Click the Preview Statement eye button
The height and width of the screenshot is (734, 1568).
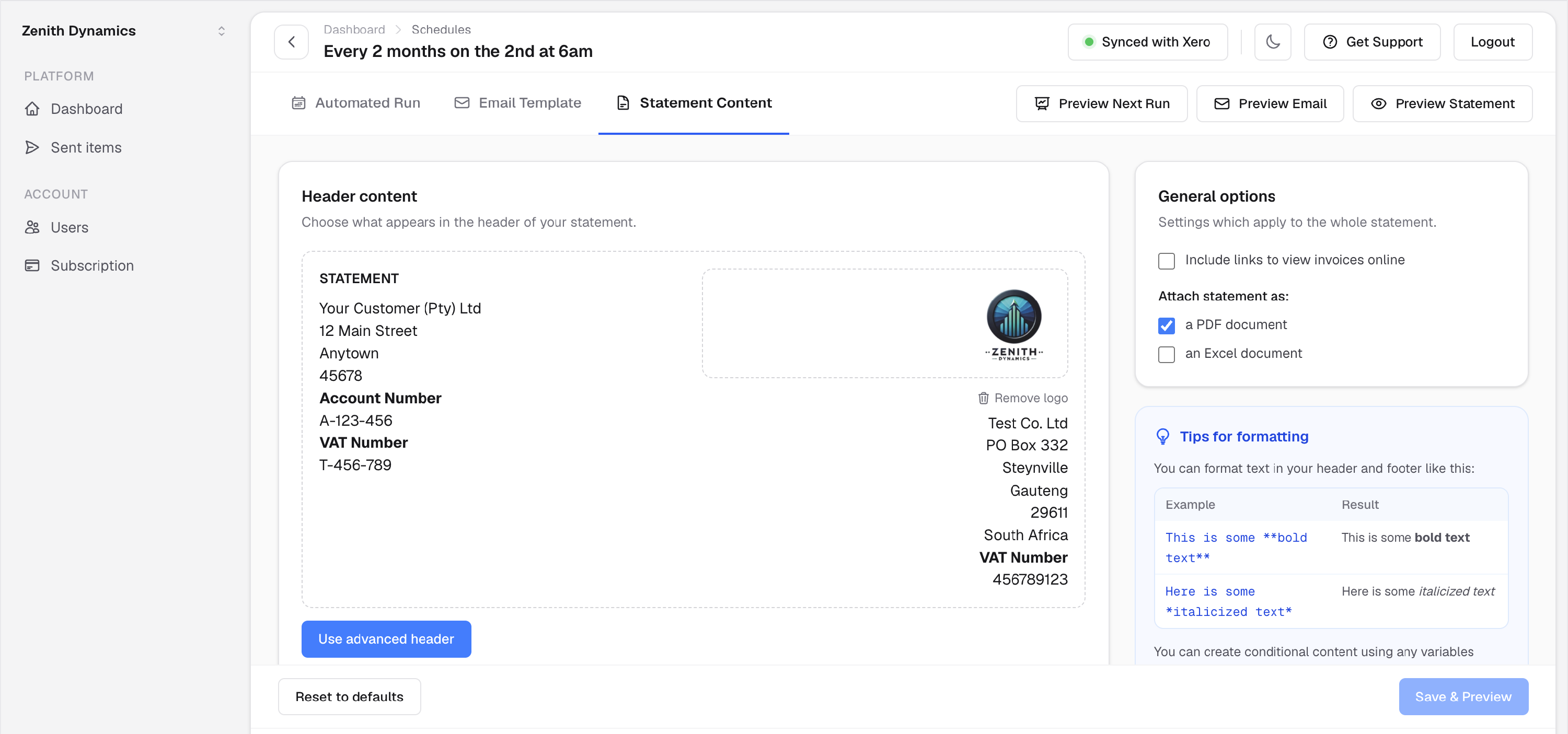tap(1442, 103)
